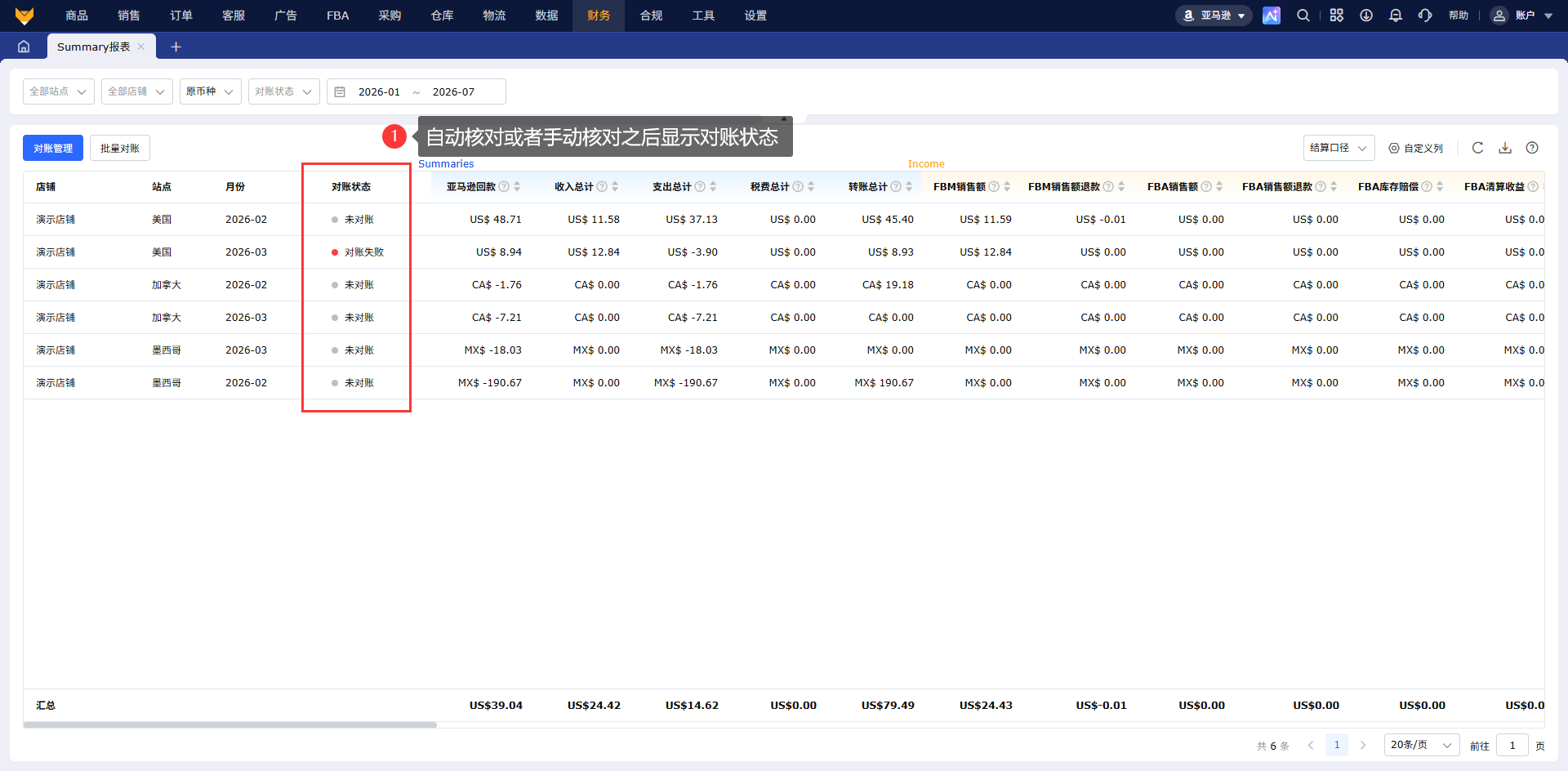
Task: Open the 帮助 link
Action: coord(1459,16)
